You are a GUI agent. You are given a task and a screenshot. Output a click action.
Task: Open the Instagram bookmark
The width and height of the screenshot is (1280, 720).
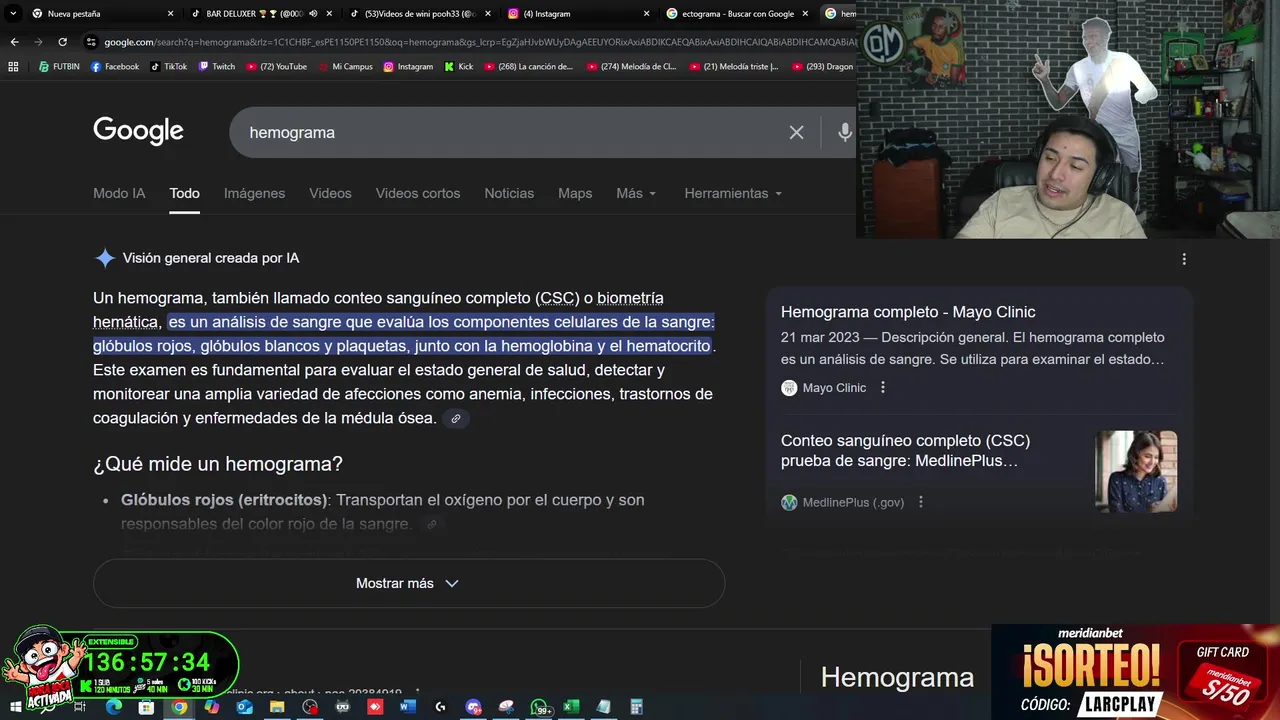point(408,67)
